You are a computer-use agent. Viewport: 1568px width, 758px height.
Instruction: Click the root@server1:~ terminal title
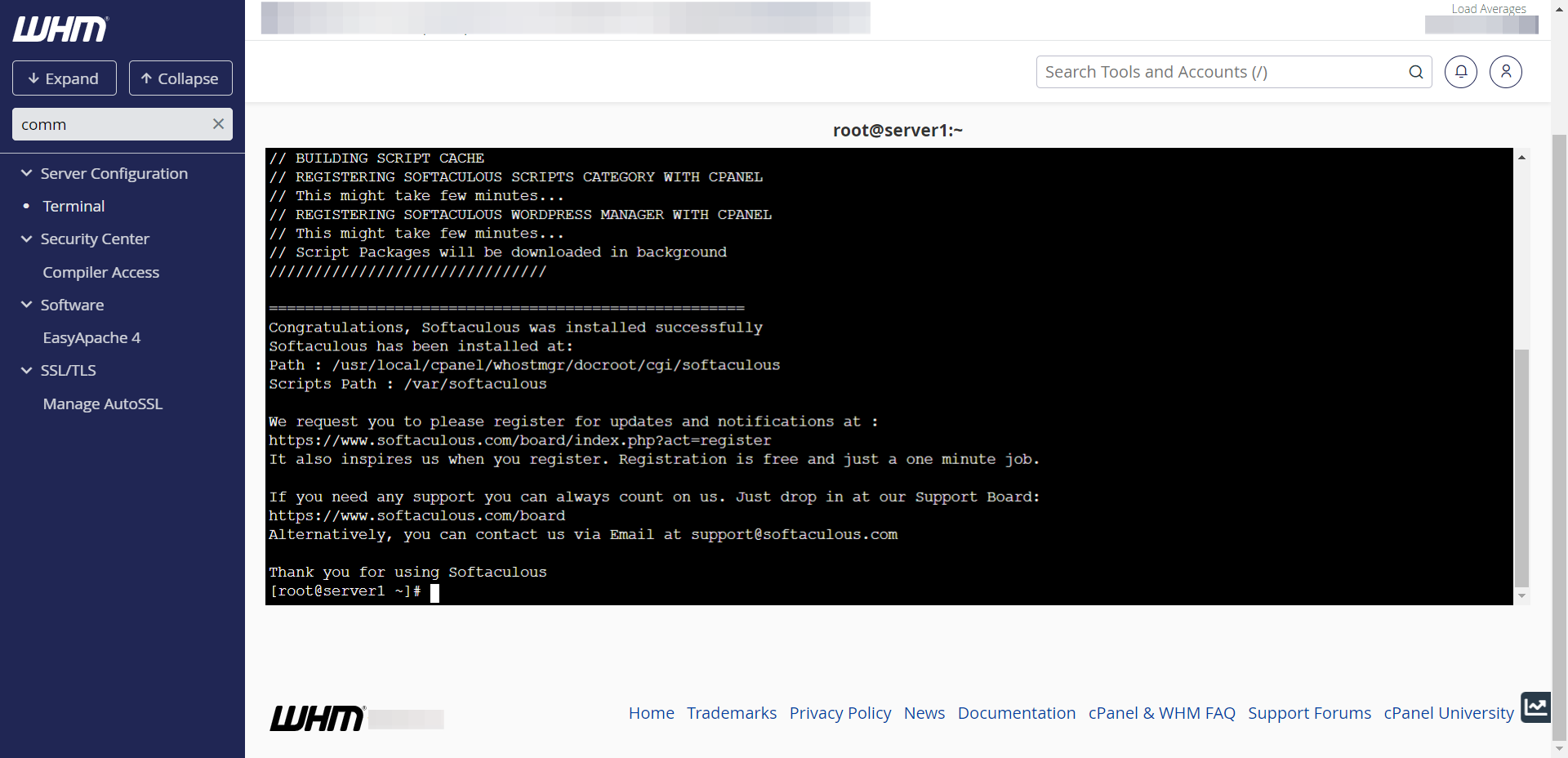tap(898, 130)
